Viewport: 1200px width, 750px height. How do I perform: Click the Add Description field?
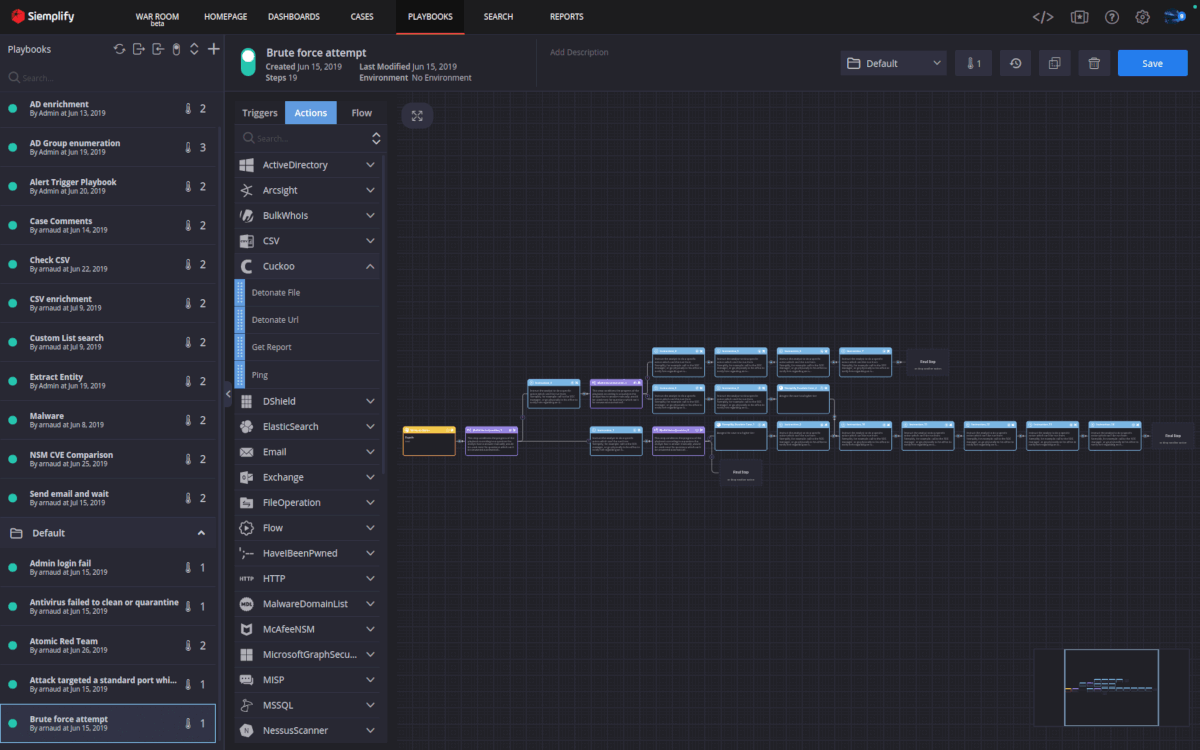pos(579,52)
